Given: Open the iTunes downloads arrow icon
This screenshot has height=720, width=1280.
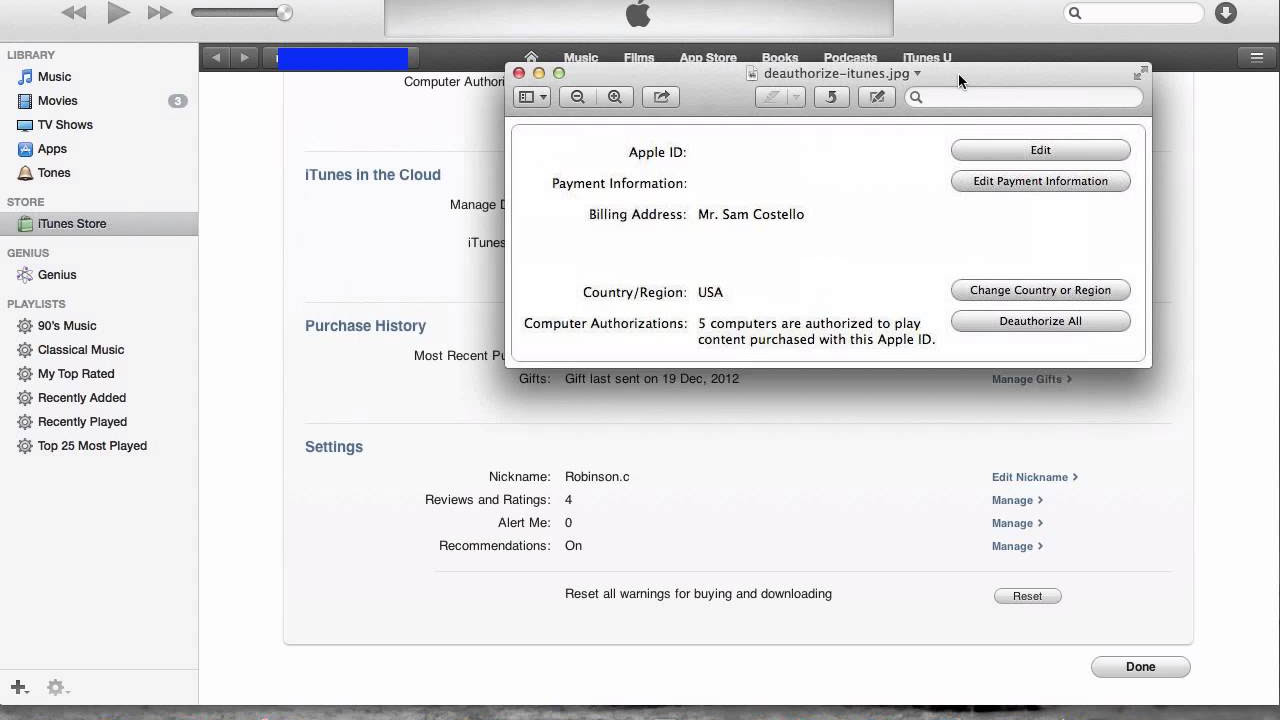Looking at the screenshot, I should click(1226, 13).
